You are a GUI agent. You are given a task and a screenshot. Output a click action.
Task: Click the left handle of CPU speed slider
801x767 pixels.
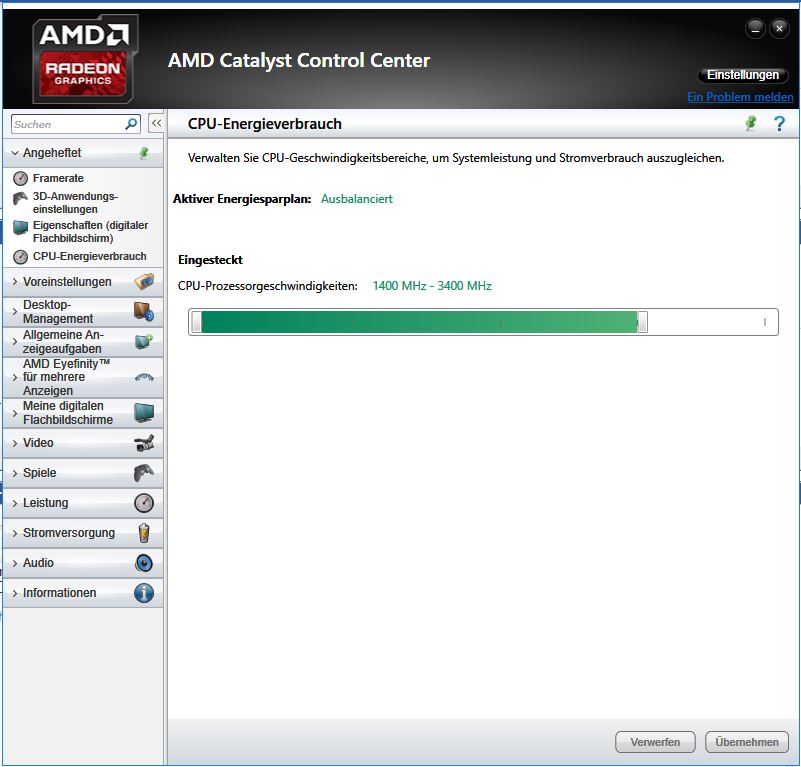pos(197,322)
